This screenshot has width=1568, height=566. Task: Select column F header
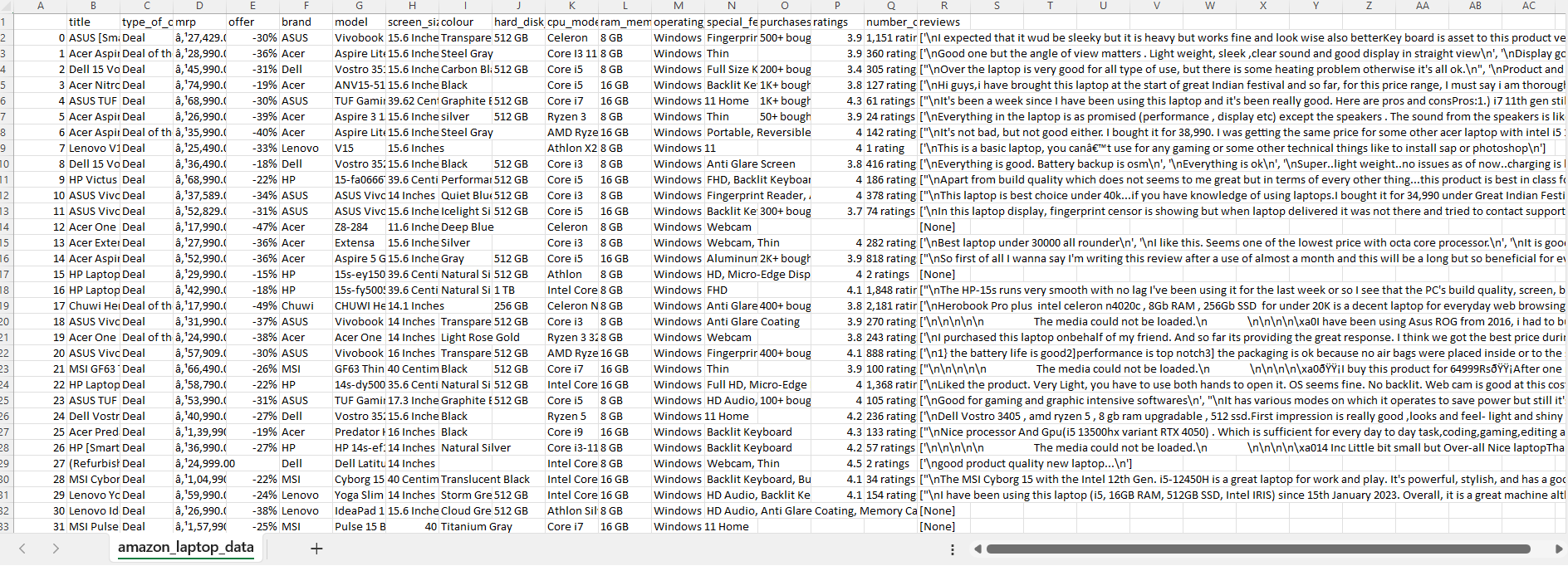click(x=306, y=6)
